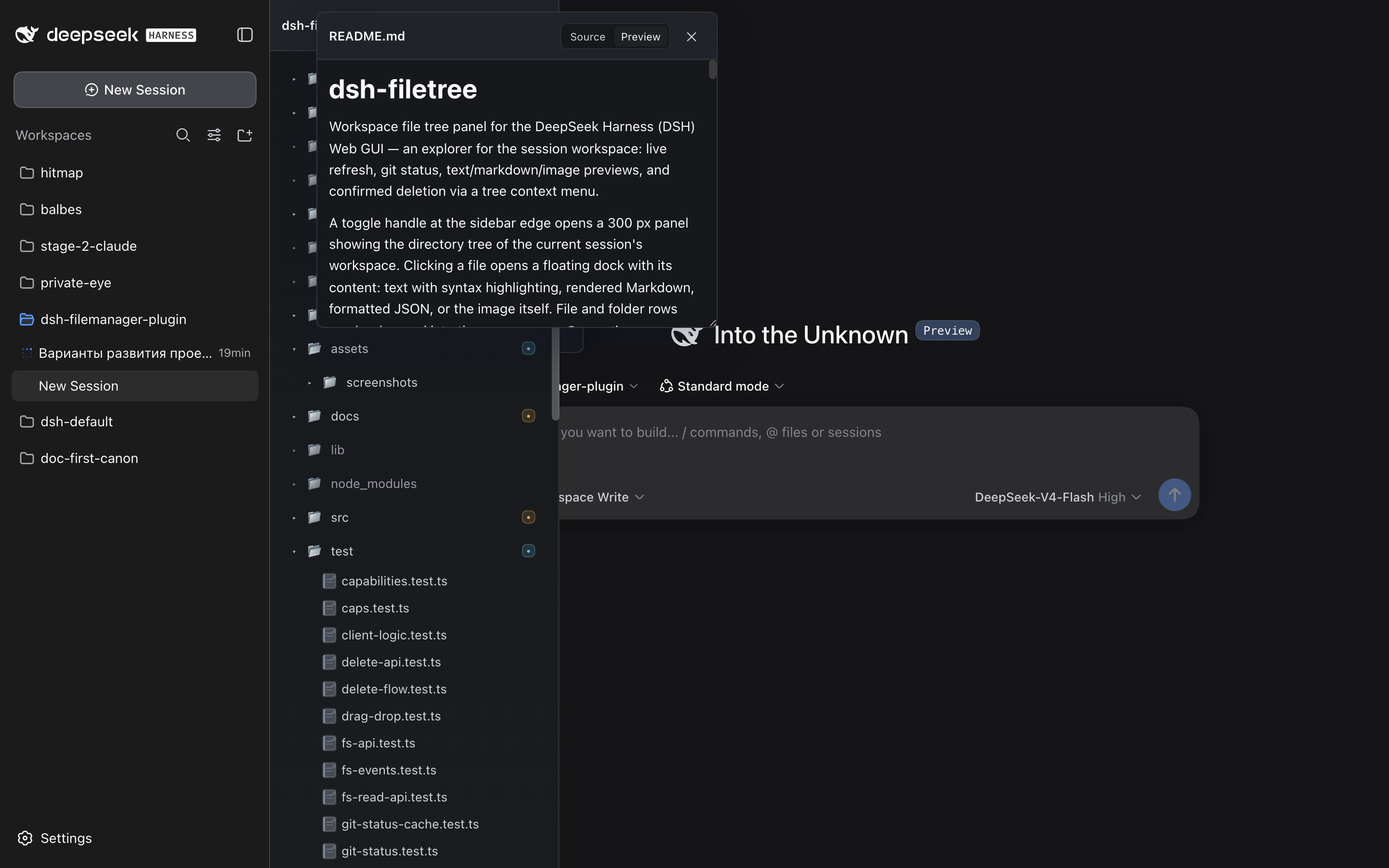Close the README.md preview dock
The height and width of the screenshot is (868, 1389).
click(x=692, y=37)
